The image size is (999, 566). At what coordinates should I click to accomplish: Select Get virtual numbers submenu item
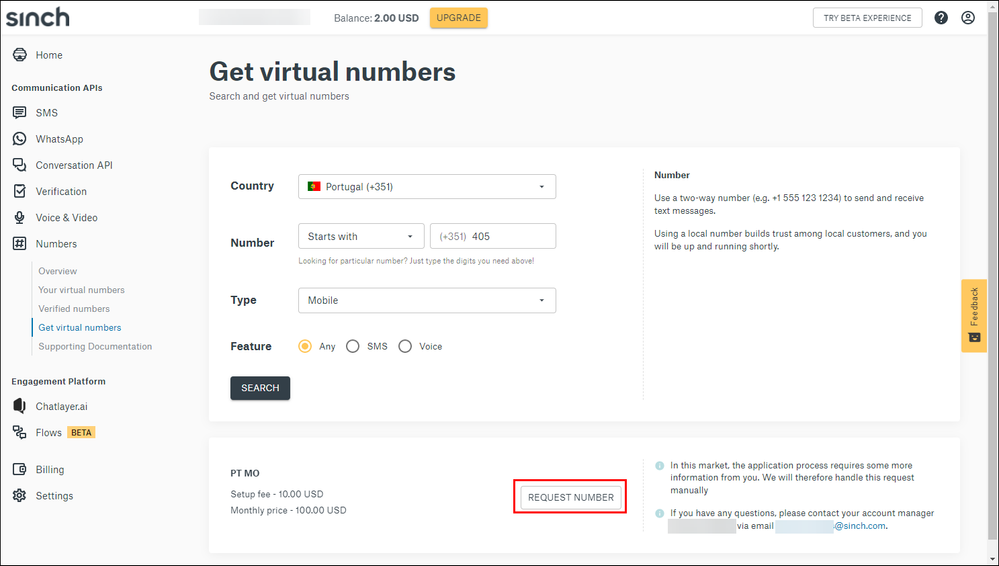(80, 328)
